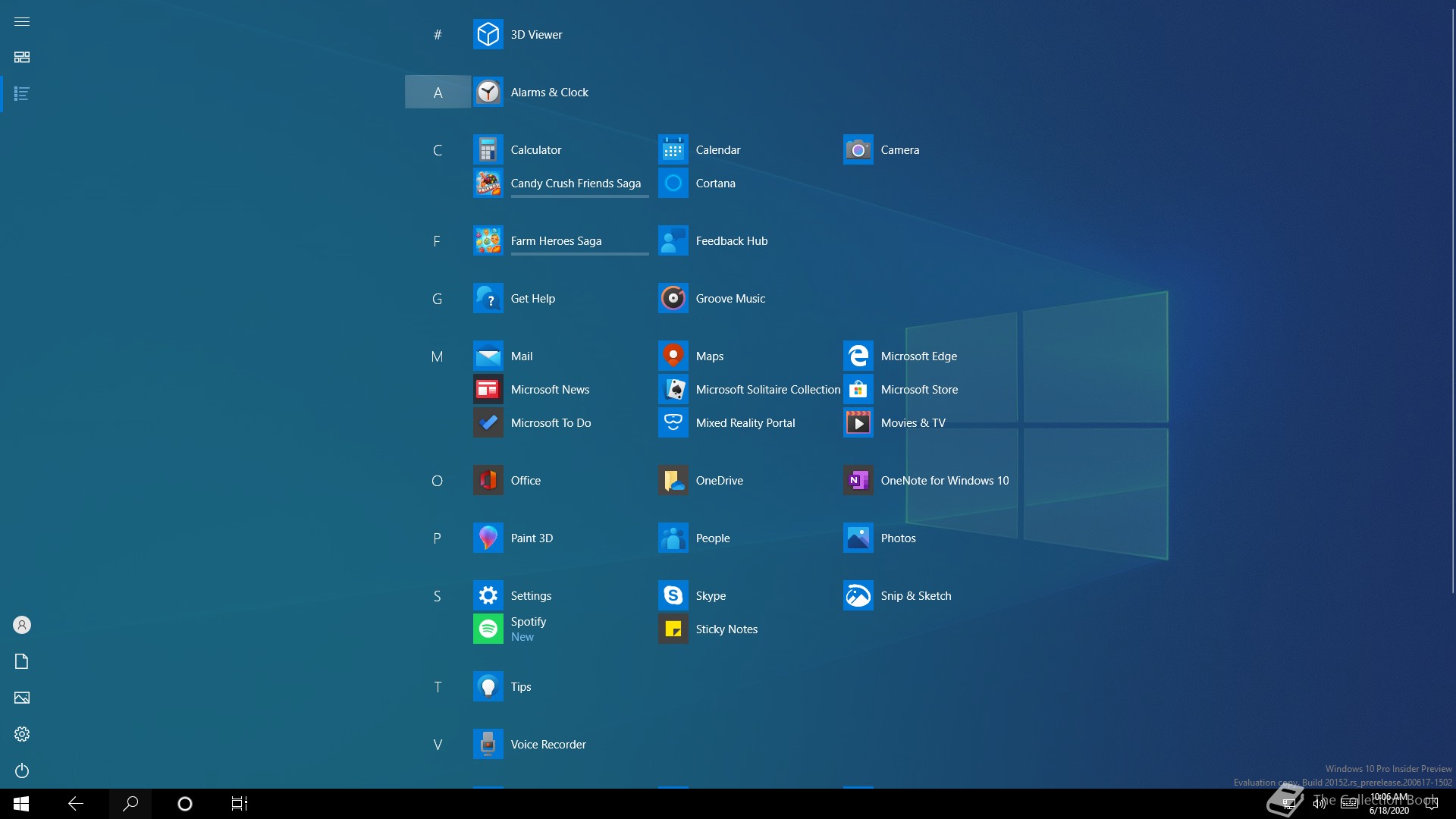Select the letter M section header
Image resolution: width=1456 pixels, height=819 pixels.
(438, 356)
